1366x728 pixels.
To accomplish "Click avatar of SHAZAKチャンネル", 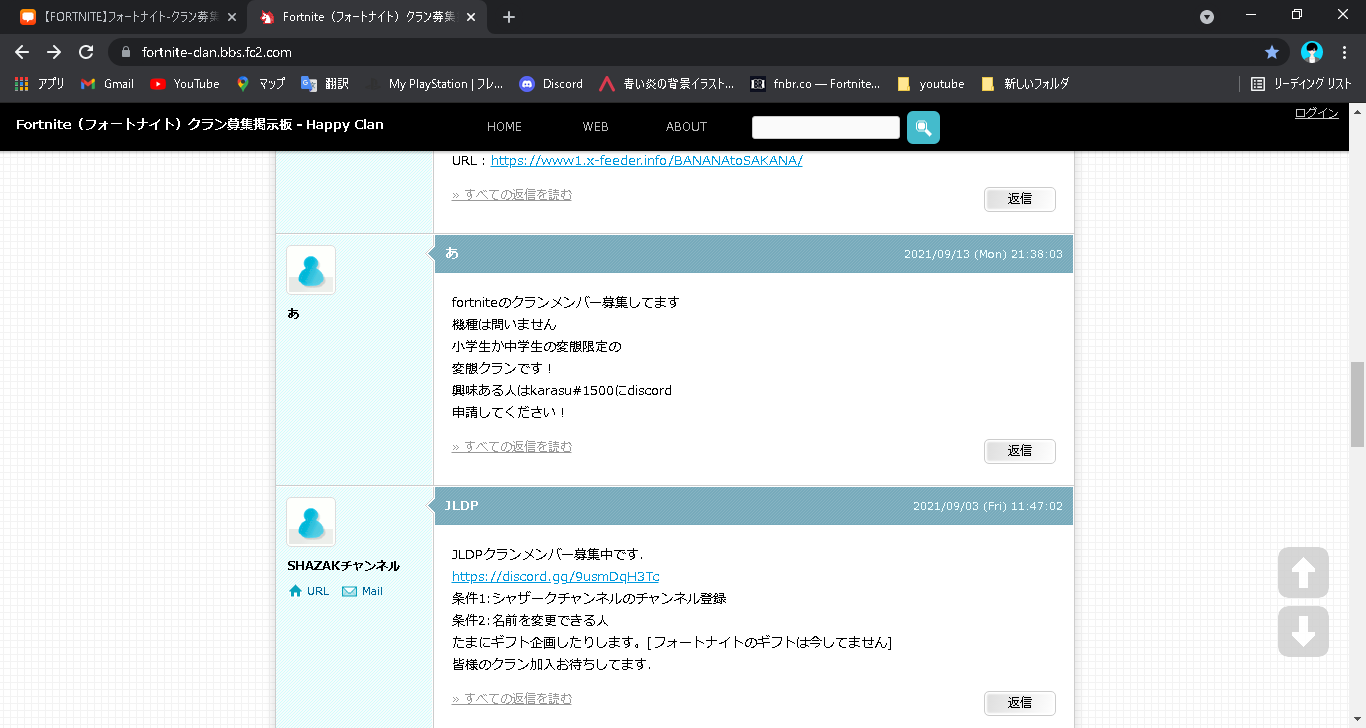I will [x=311, y=522].
